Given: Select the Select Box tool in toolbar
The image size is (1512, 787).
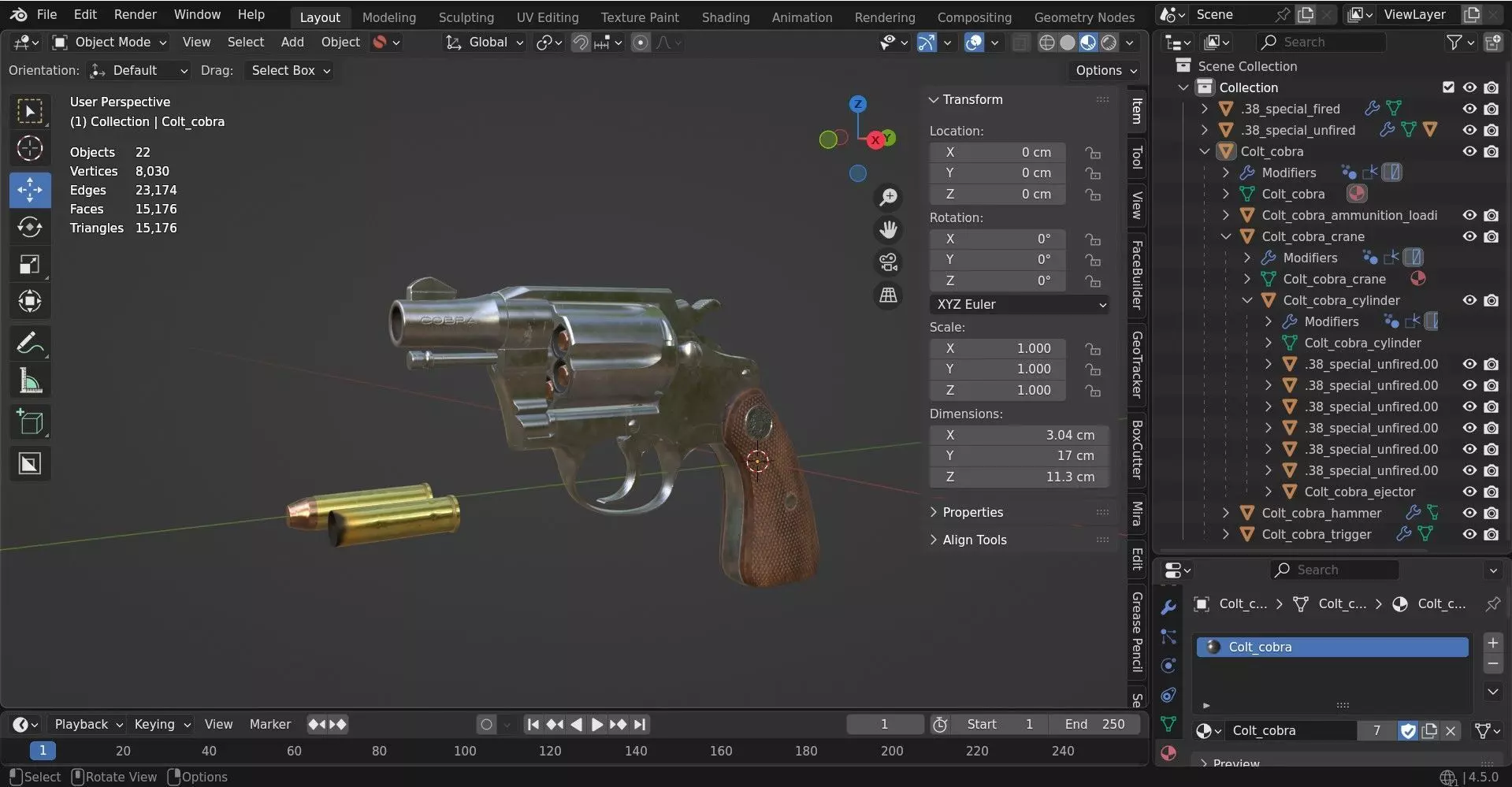Looking at the screenshot, I should (30, 112).
